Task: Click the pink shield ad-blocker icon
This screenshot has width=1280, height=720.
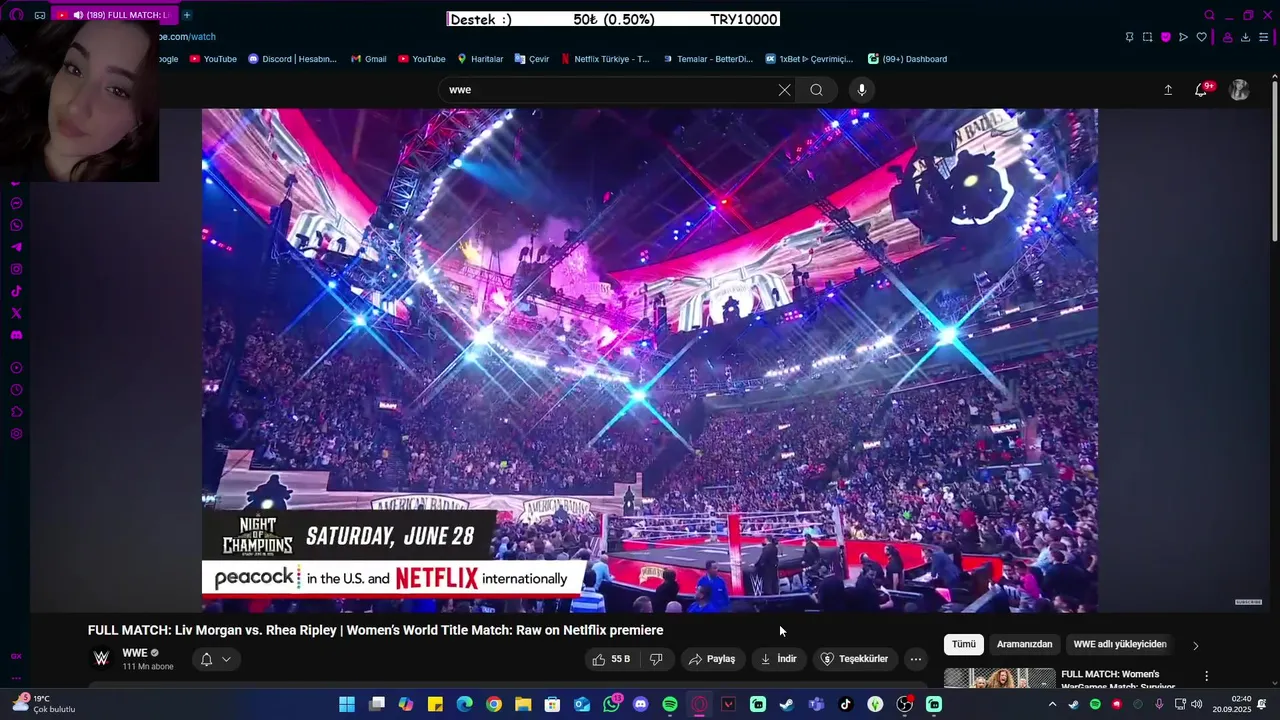Action: [1165, 37]
